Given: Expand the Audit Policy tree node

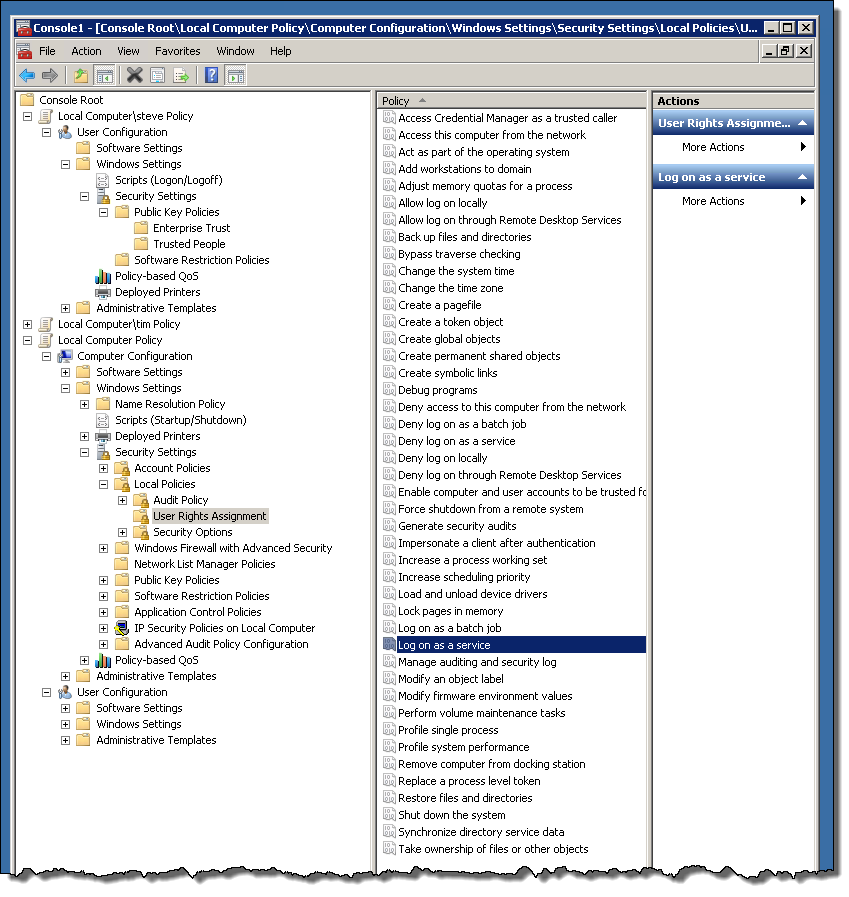Looking at the screenshot, I should (122, 501).
